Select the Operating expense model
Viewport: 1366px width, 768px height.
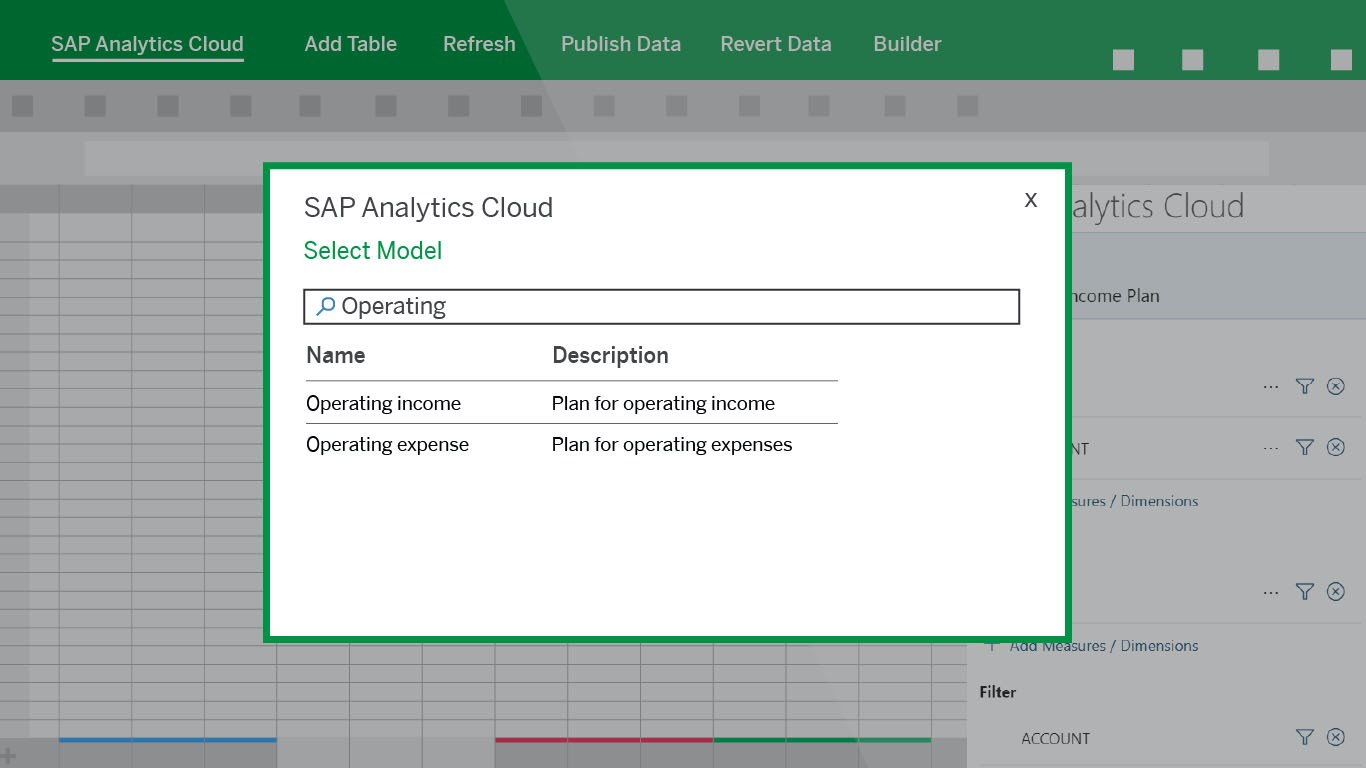click(388, 445)
